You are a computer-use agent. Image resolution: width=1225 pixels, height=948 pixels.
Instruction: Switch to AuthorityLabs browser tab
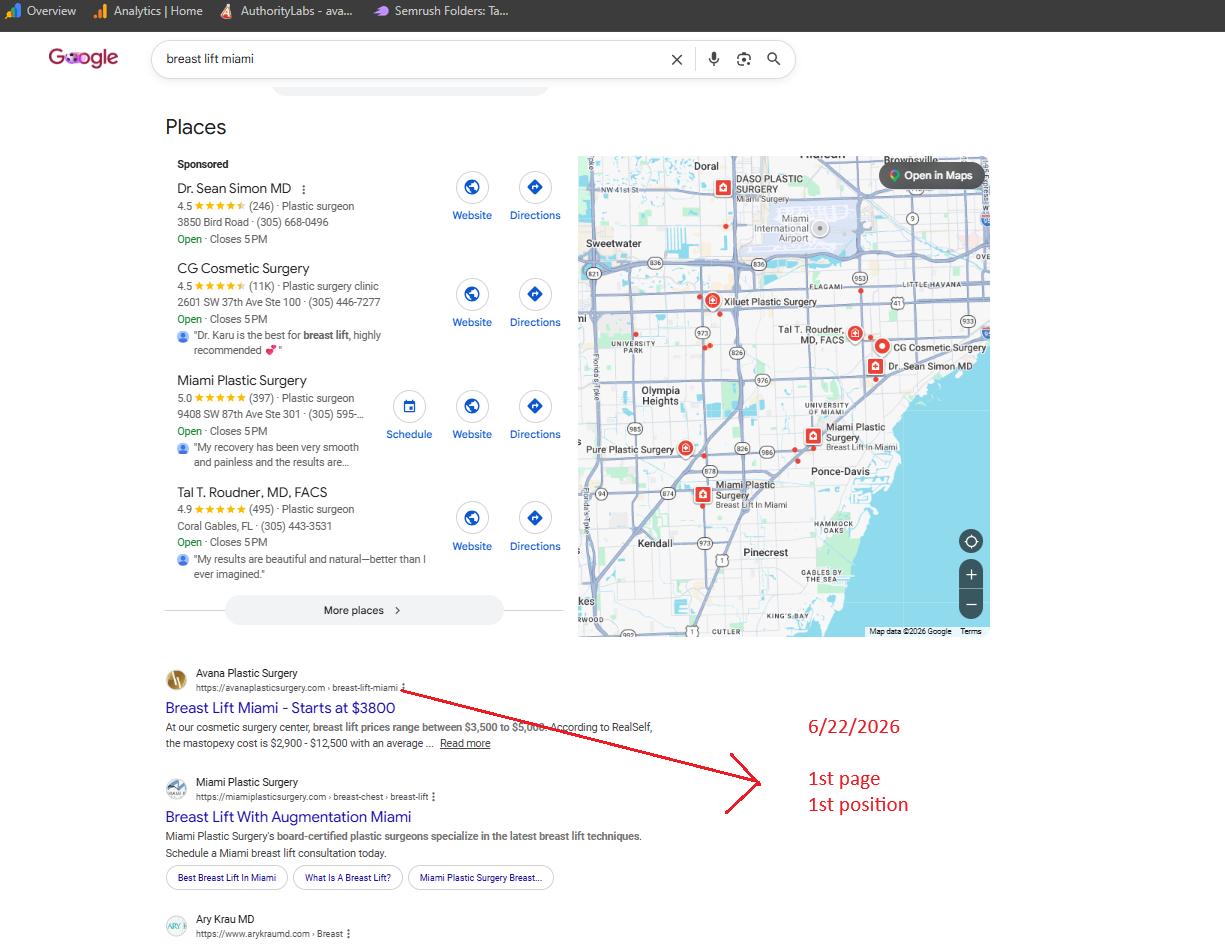coord(286,11)
